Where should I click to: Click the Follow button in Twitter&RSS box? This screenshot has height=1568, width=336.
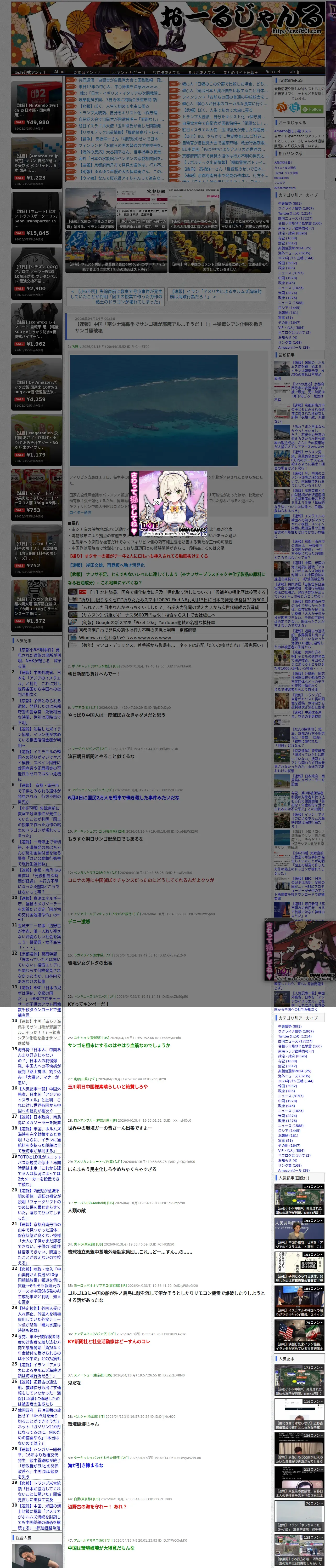(312, 109)
